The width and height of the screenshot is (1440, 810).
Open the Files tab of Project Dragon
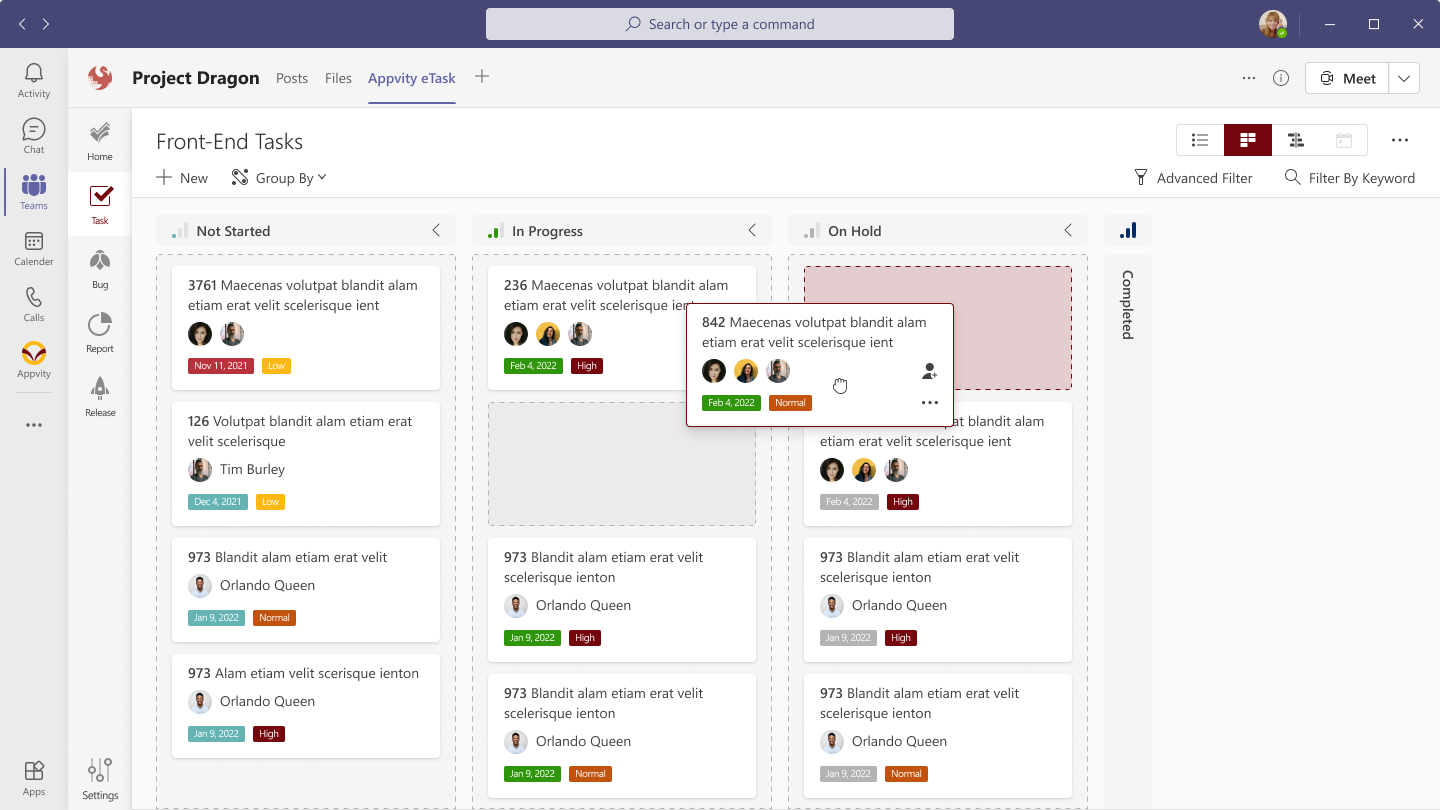[338, 77]
